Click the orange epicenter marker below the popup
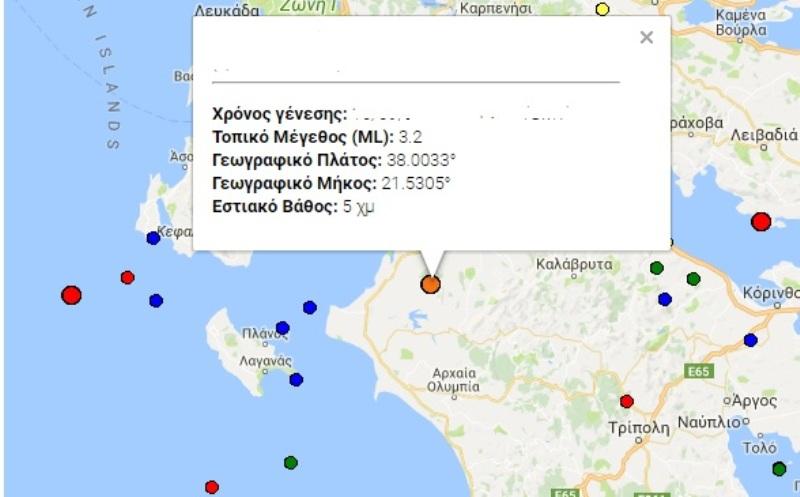 pyautogui.click(x=430, y=284)
